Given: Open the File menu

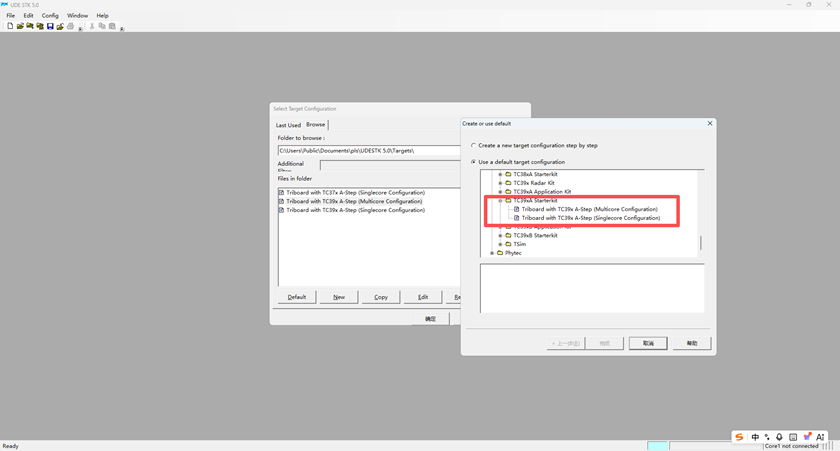Looking at the screenshot, I should [x=11, y=16].
